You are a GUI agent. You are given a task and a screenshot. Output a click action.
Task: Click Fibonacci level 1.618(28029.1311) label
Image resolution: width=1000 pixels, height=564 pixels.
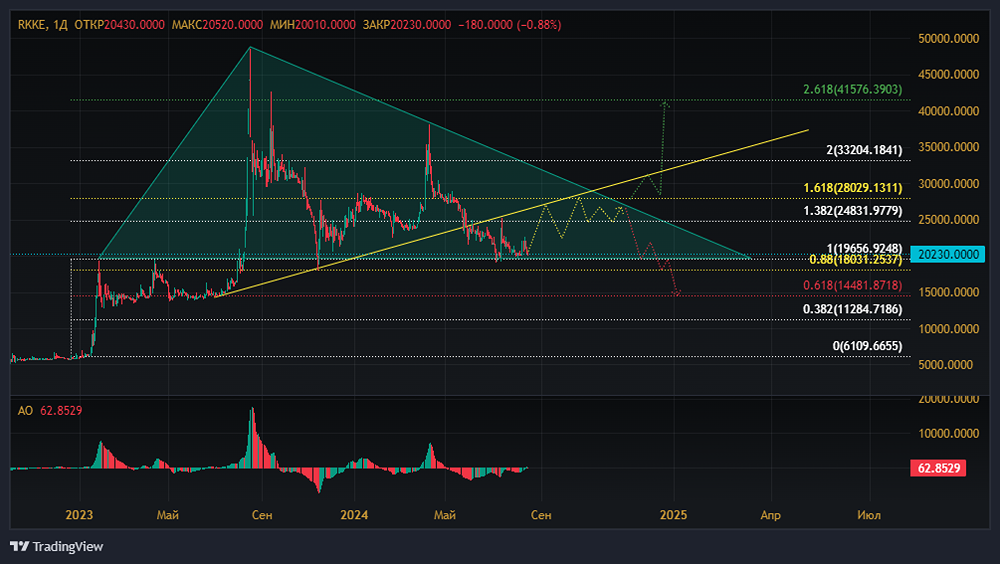click(853, 188)
